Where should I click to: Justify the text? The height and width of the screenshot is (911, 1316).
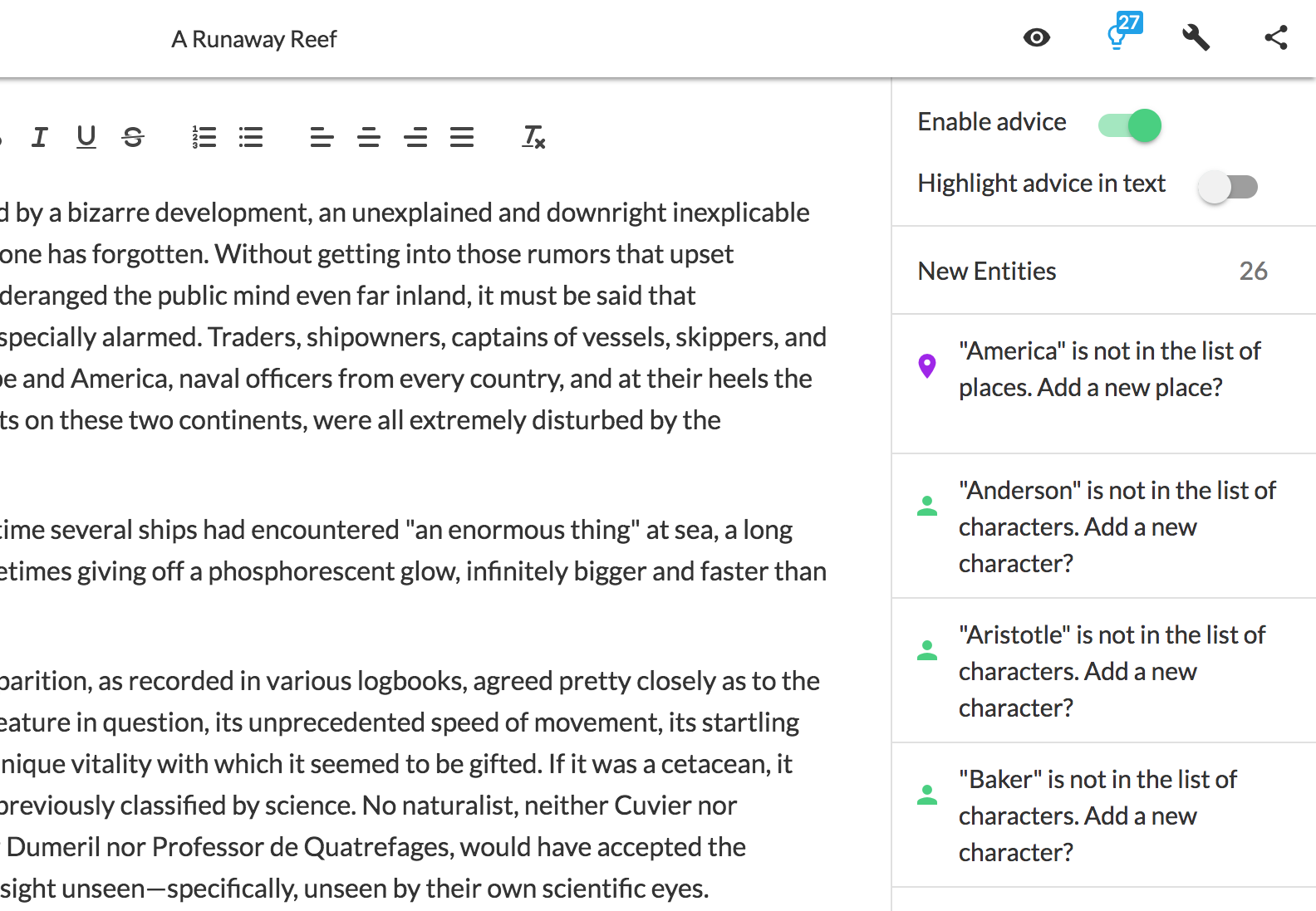click(x=462, y=136)
